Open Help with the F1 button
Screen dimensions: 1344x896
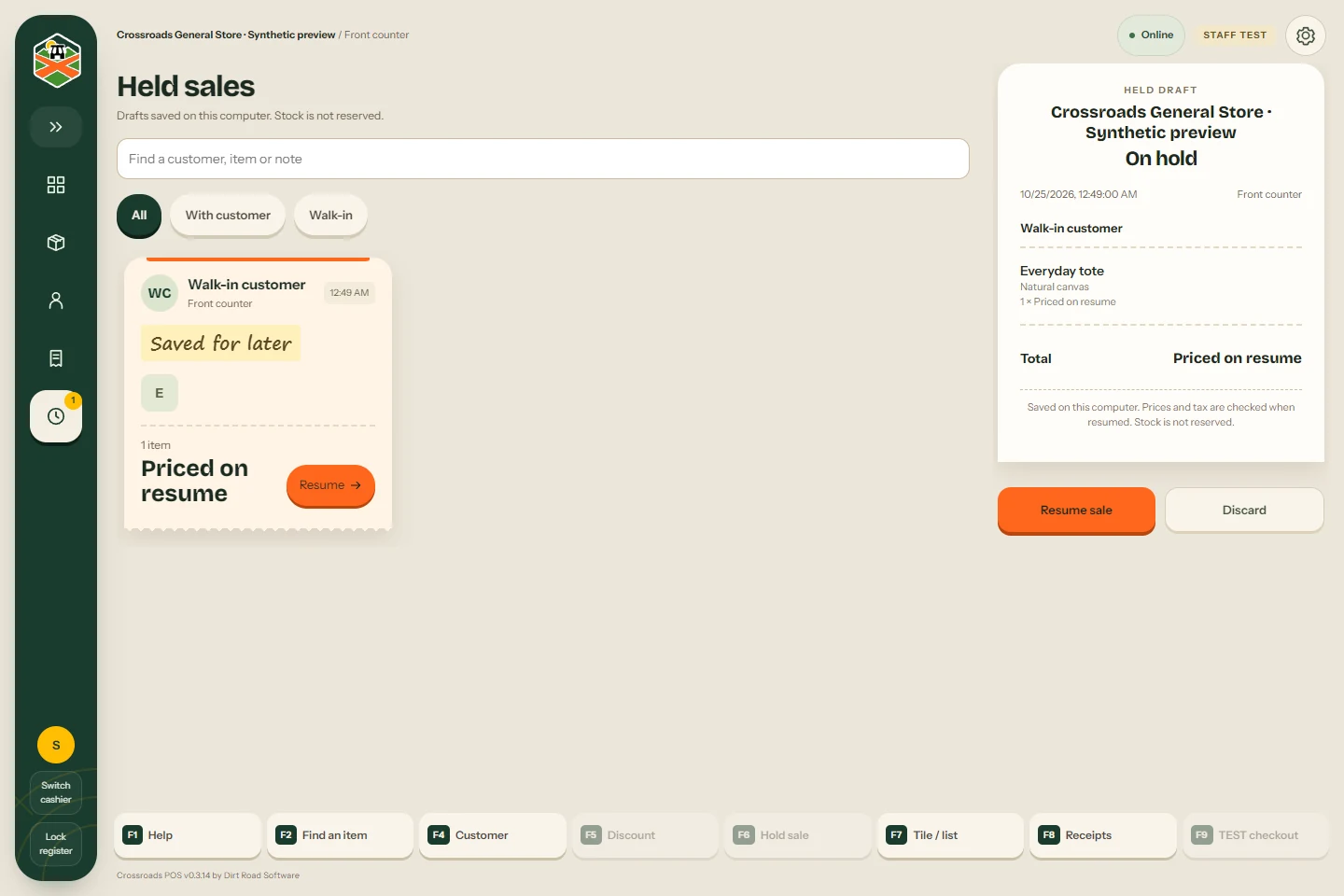[188, 835]
